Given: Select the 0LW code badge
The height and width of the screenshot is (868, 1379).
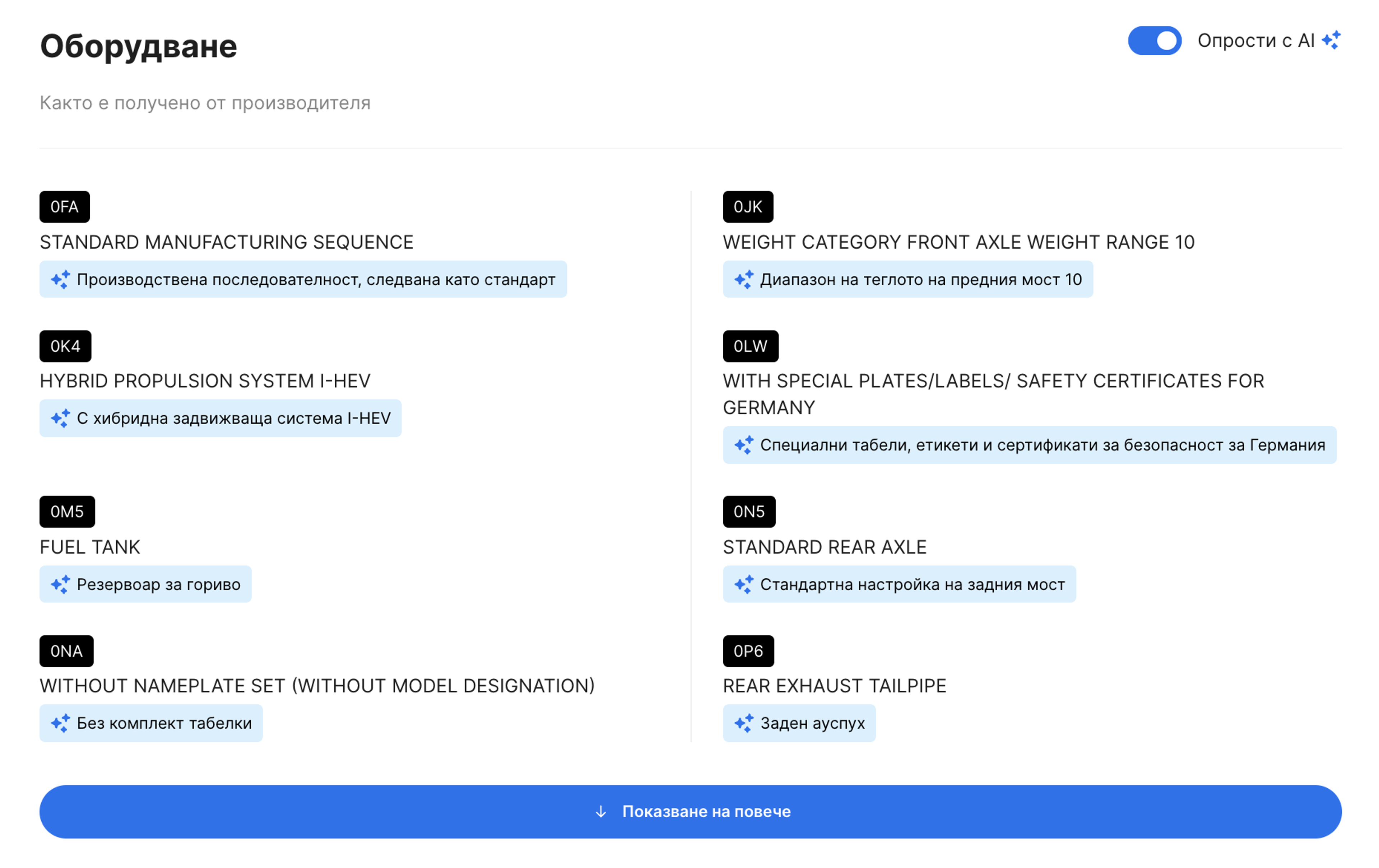Looking at the screenshot, I should pyautogui.click(x=750, y=346).
